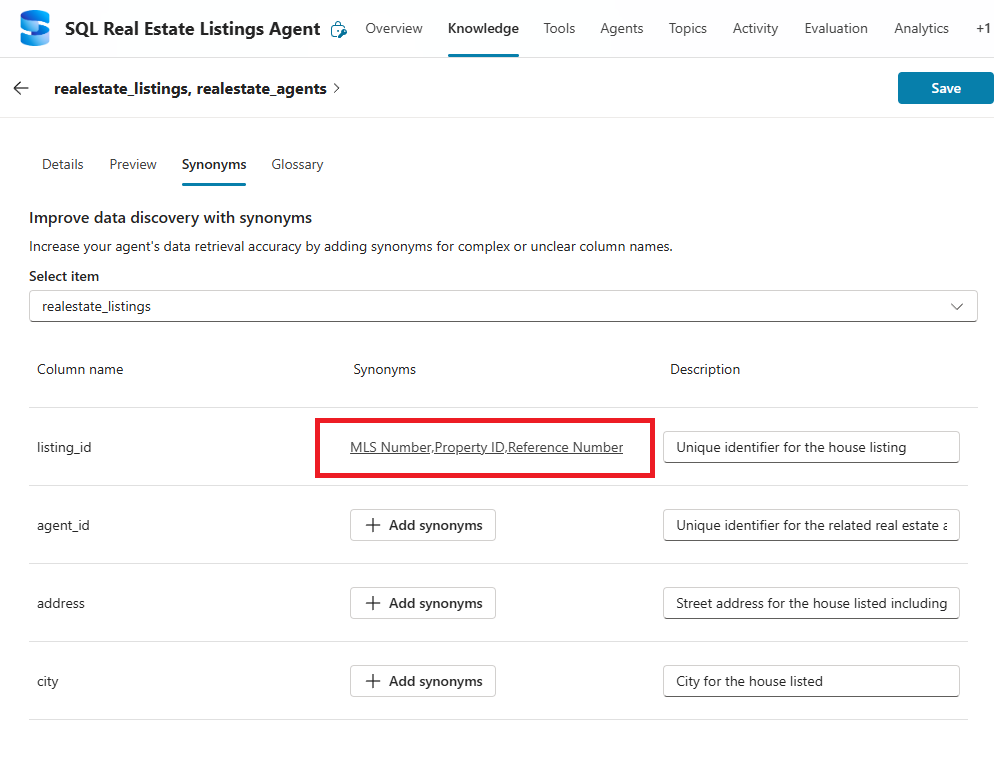Click the chevron next to realestate_agents breadcrumb
994x761 pixels.
337,88
